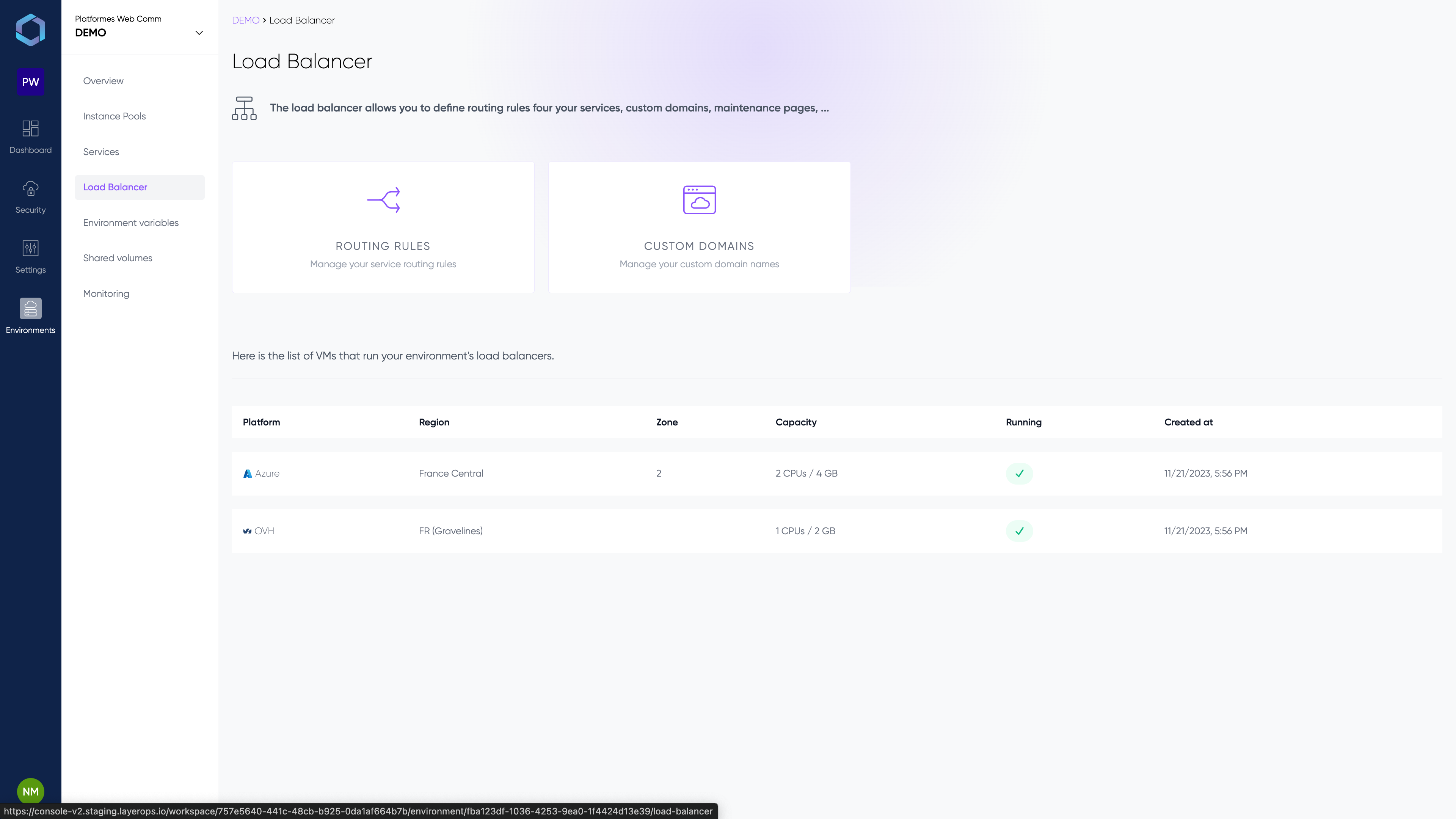Select the OVH platform name
The width and height of the screenshot is (1456, 819).
[x=264, y=531]
